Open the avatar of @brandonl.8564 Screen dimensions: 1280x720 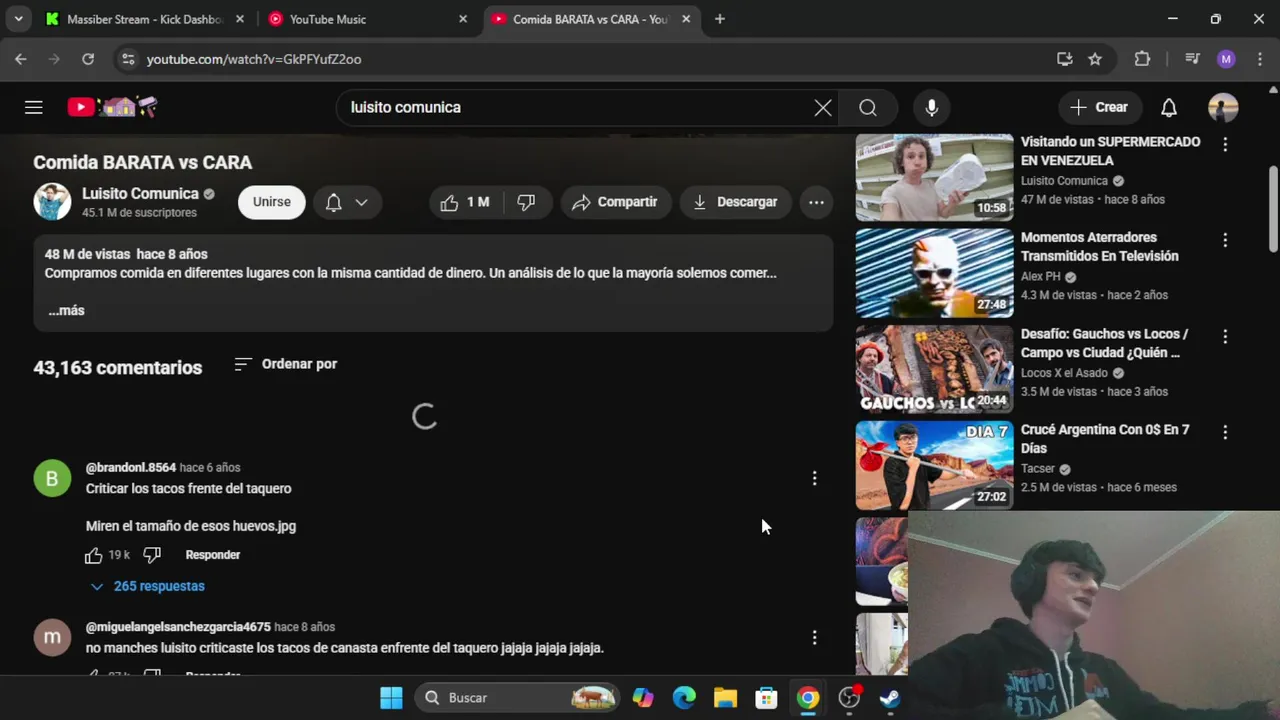[x=52, y=478]
